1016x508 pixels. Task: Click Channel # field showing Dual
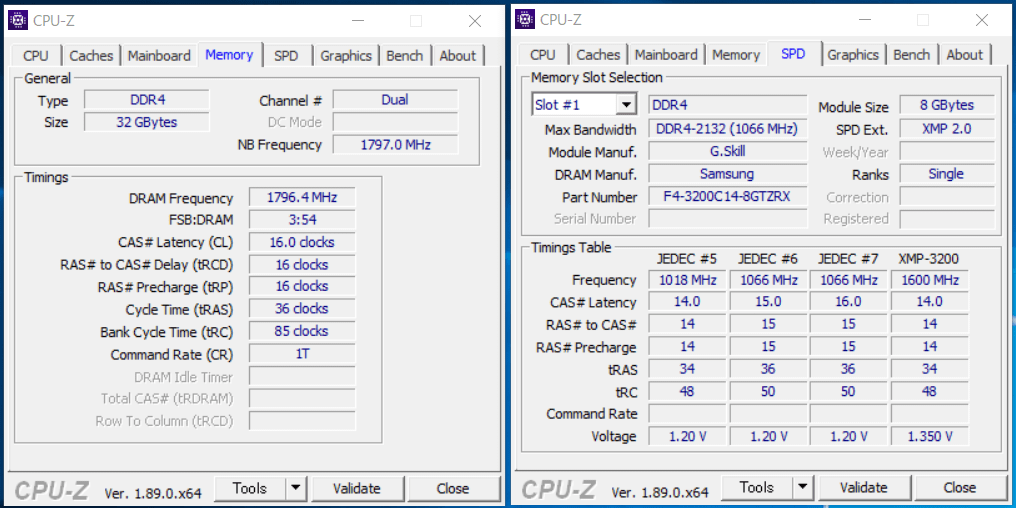pyautogui.click(x=395, y=100)
